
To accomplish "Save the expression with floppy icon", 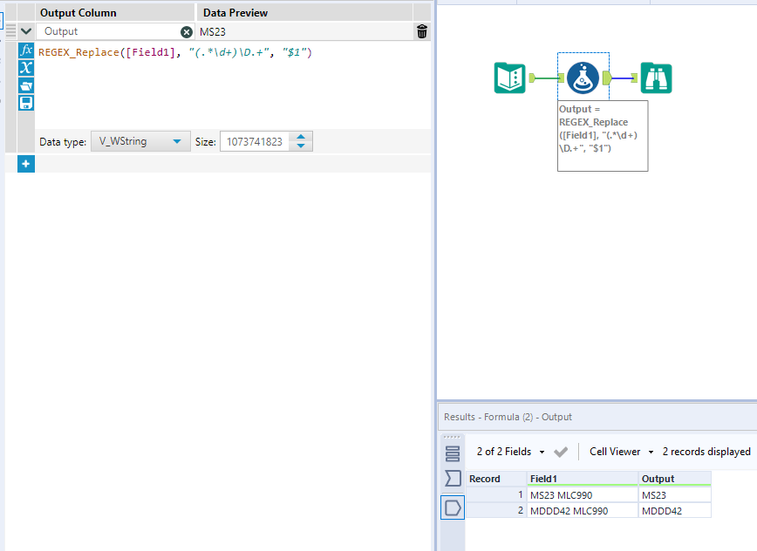I will (x=26, y=103).
